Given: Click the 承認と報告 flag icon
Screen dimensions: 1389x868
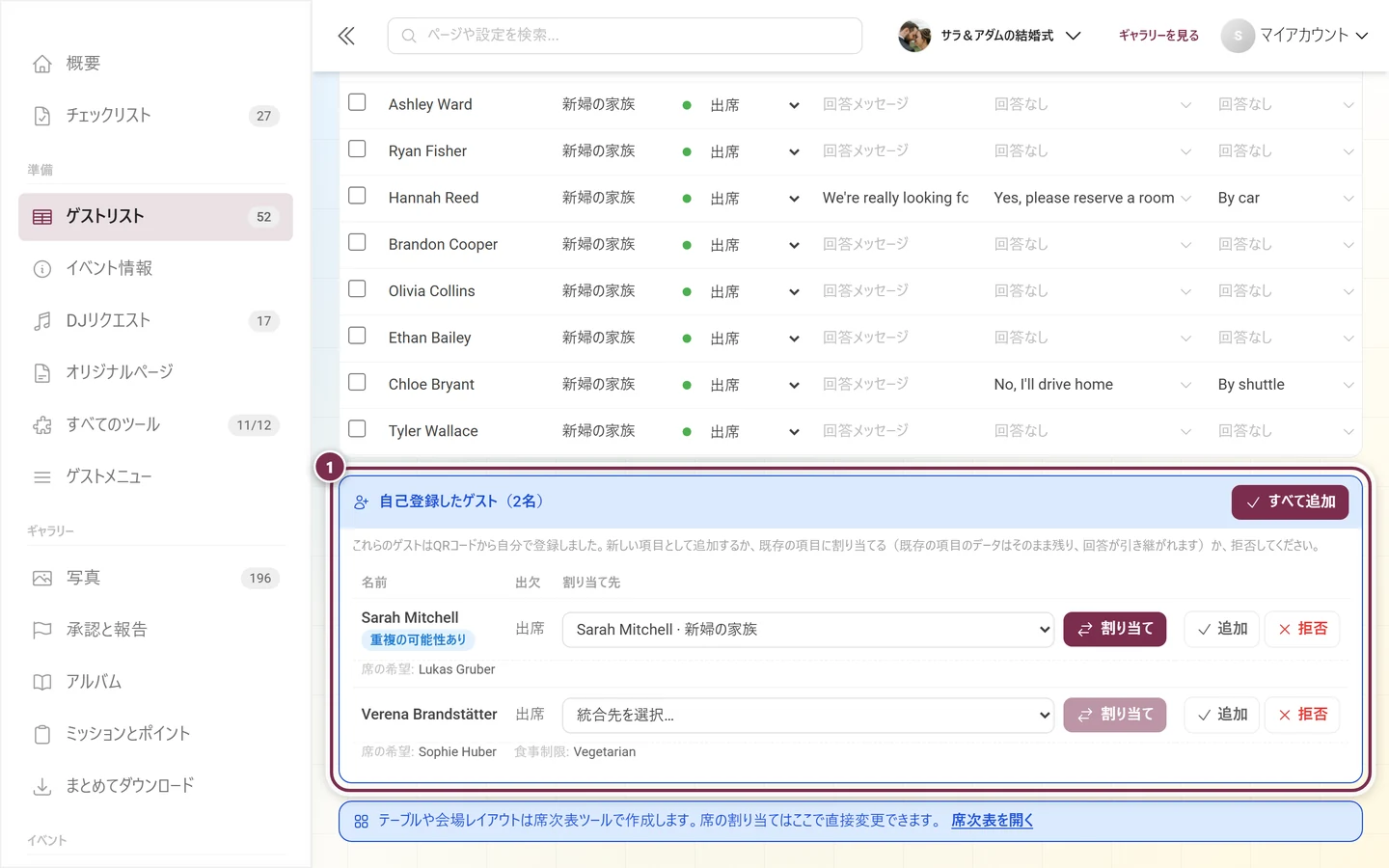Looking at the screenshot, I should (x=42, y=631).
